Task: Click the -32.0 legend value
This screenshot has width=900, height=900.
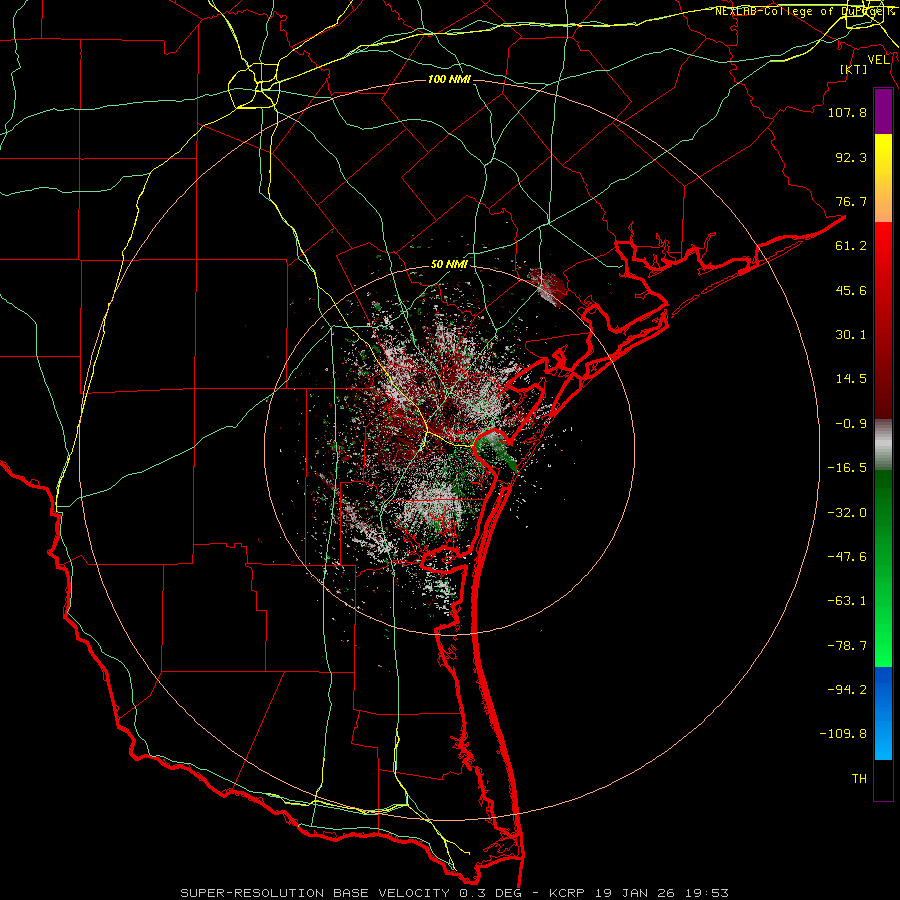Action: tap(847, 513)
